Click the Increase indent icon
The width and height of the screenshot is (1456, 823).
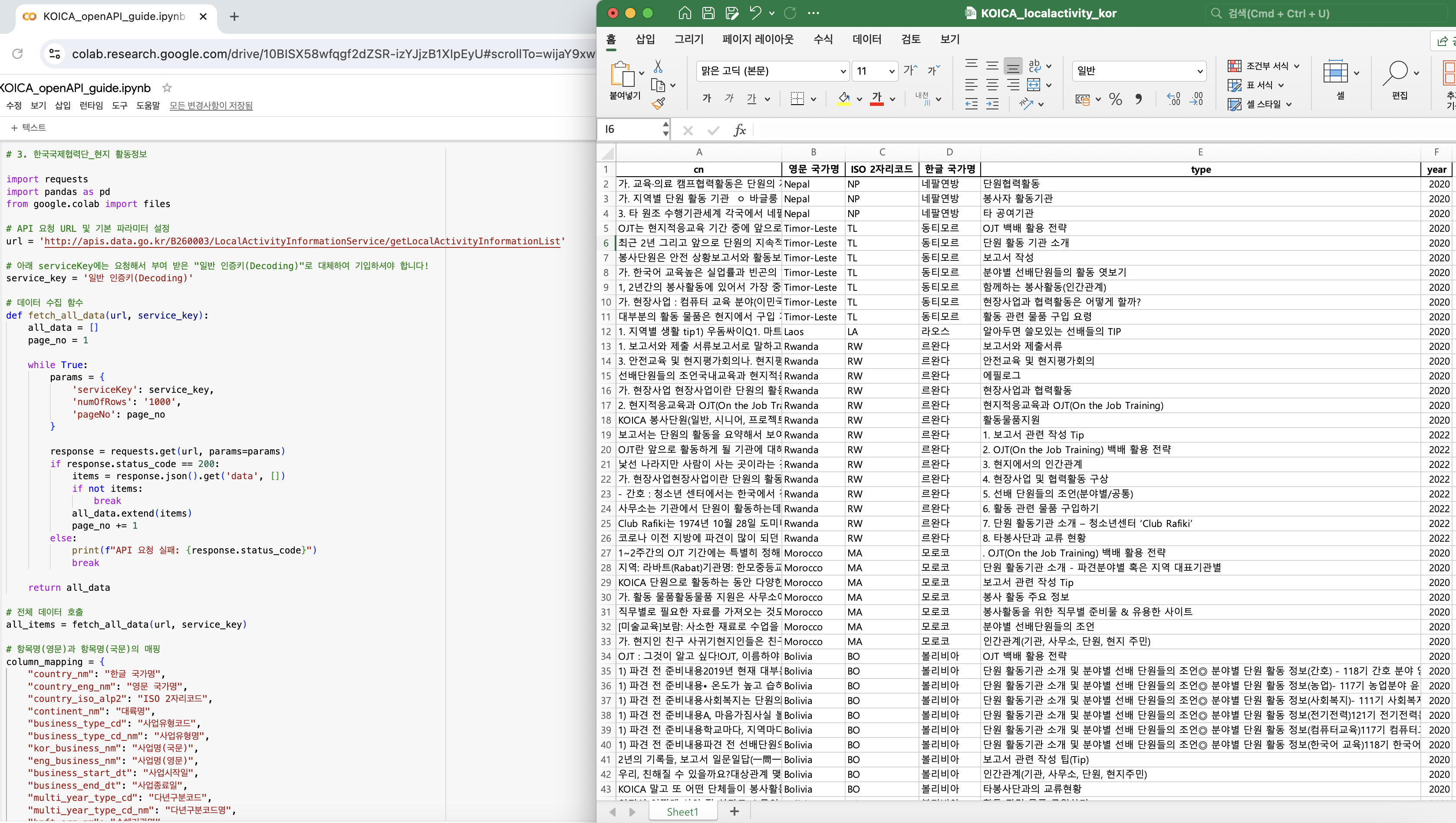point(992,104)
